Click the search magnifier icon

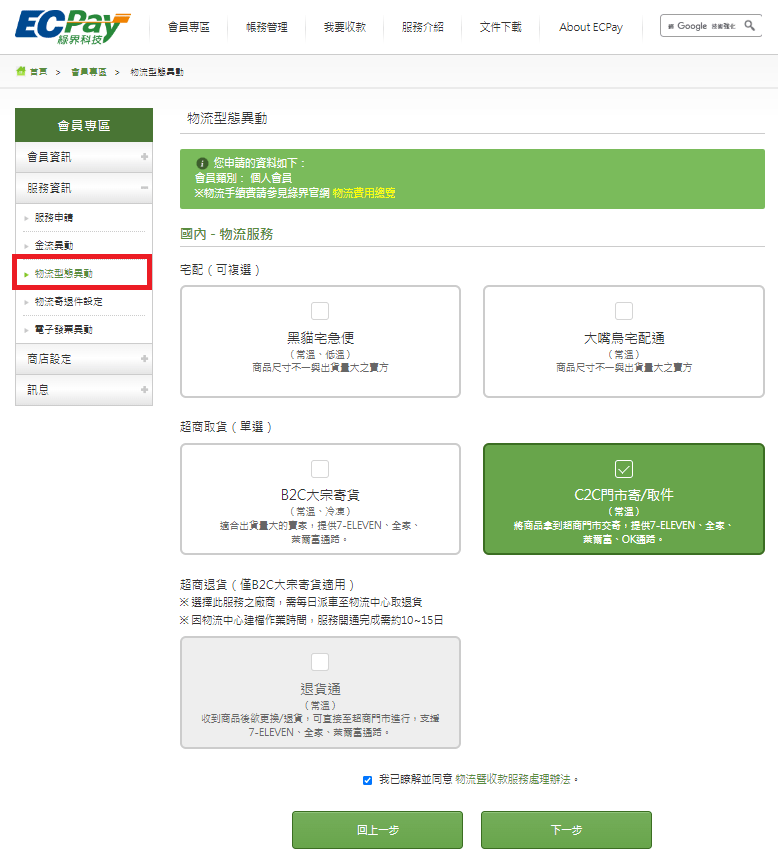749,26
